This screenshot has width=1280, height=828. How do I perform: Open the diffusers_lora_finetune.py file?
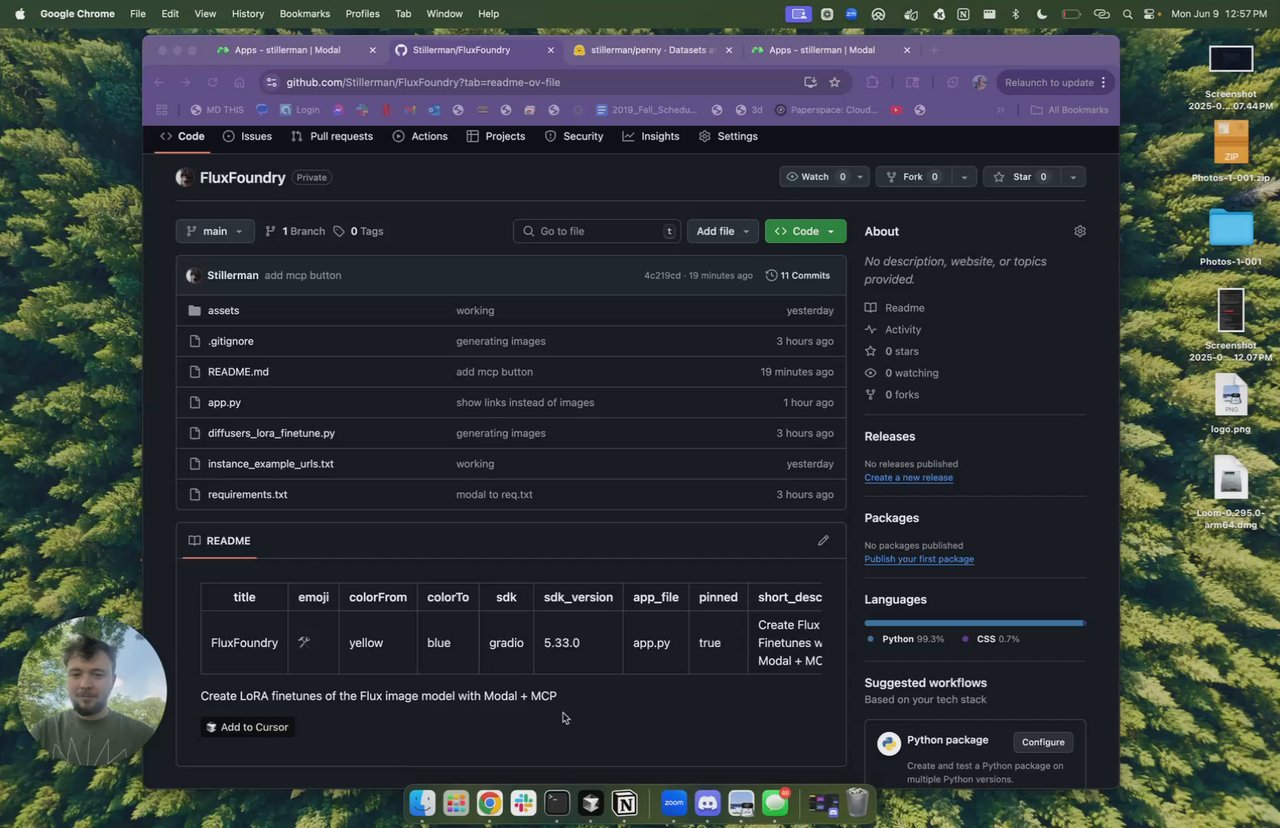(271, 433)
